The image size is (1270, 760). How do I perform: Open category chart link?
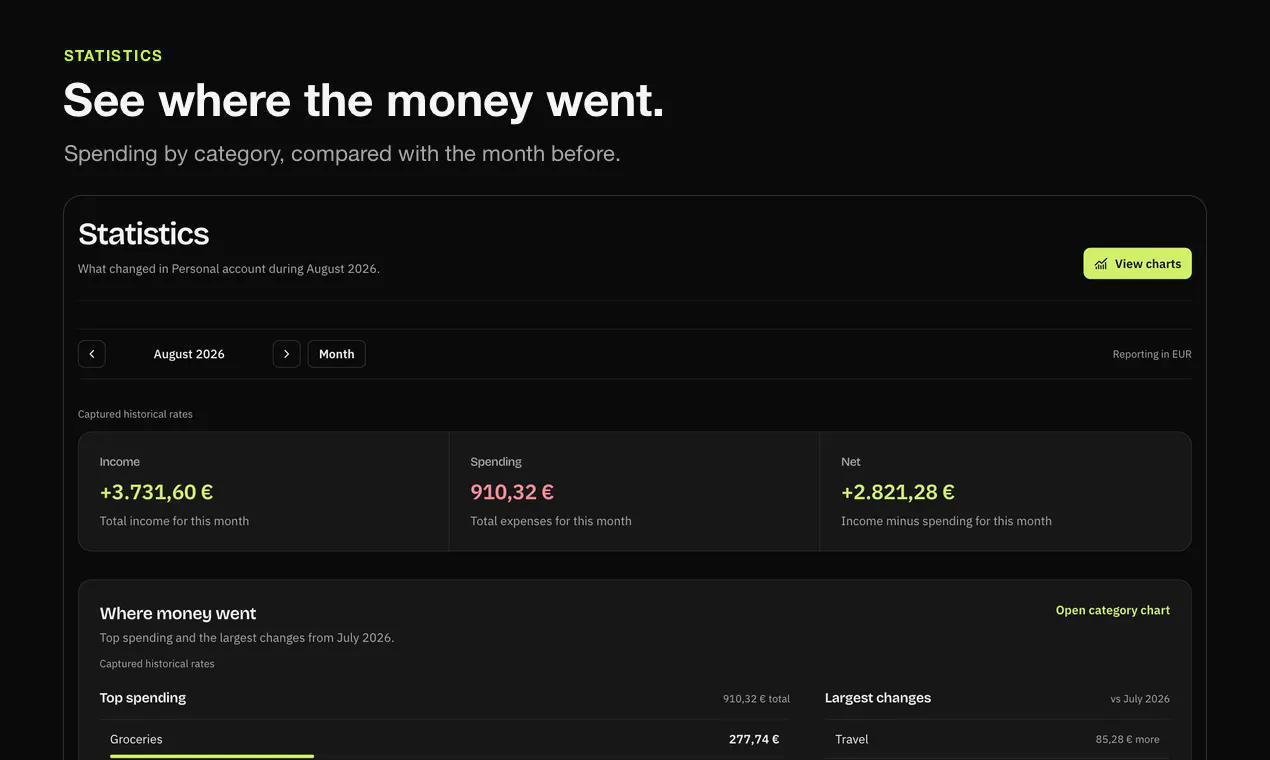click(x=1112, y=610)
